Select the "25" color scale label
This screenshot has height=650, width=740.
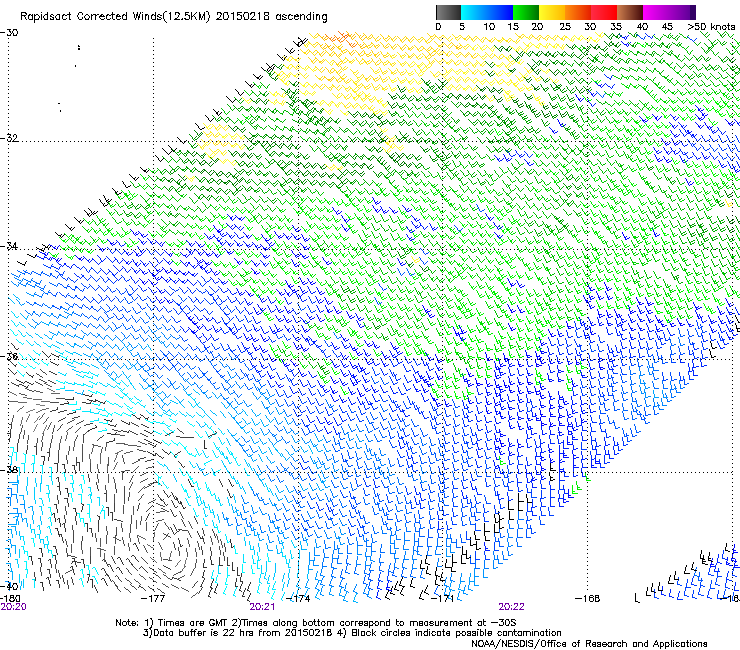565,27
